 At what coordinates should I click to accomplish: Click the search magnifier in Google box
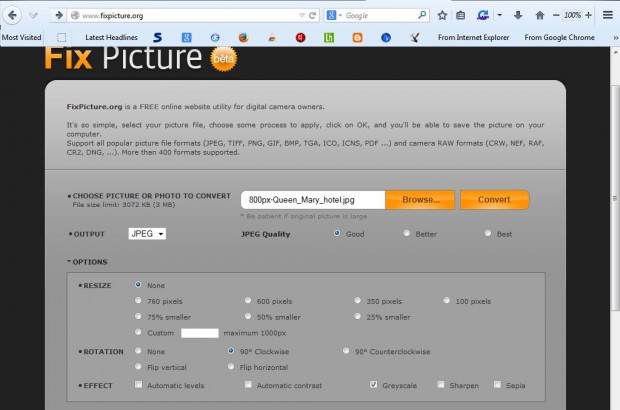coord(422,15)
